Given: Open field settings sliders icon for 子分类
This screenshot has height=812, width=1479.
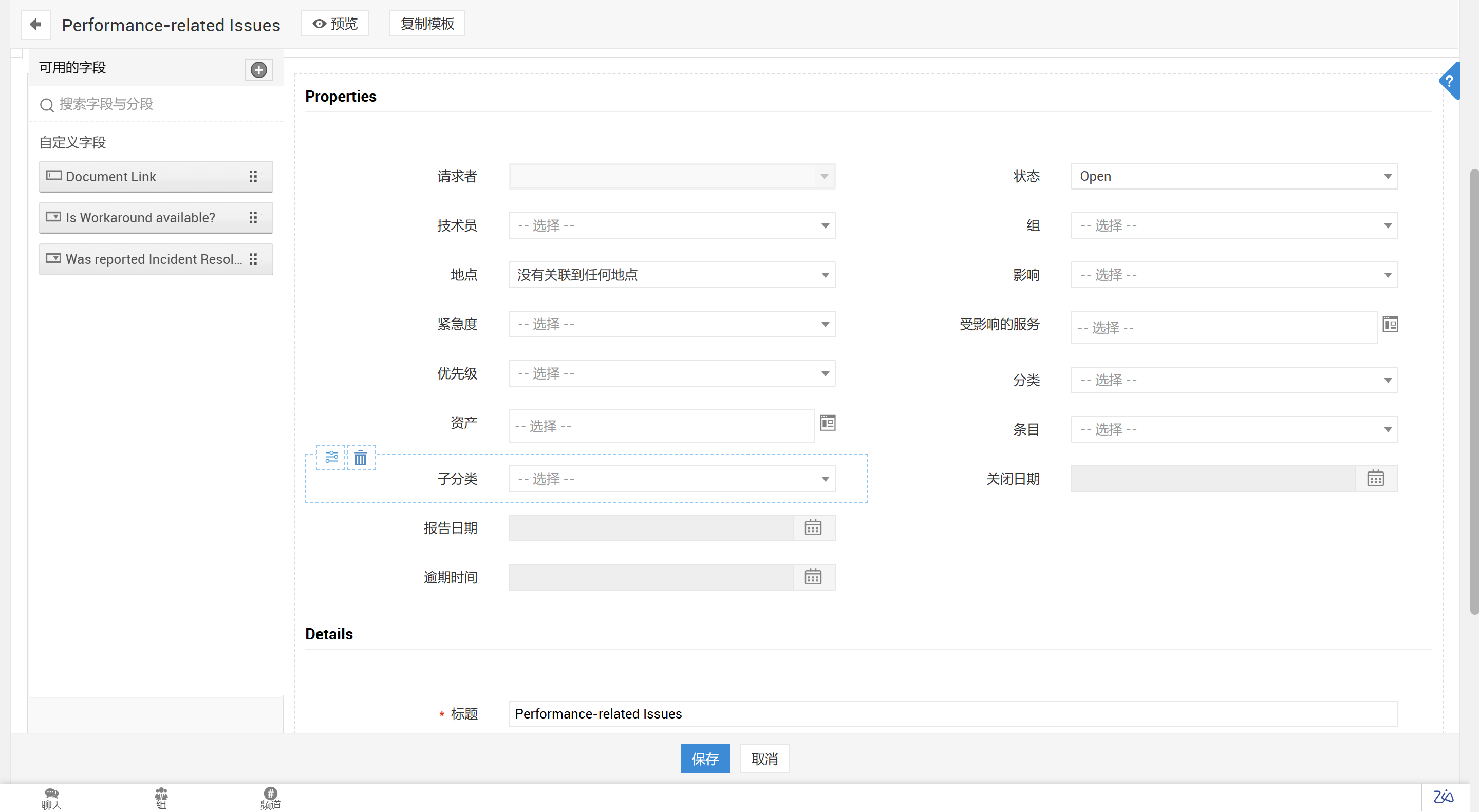Looking at the screenshot, I should (x=331, y=457).
